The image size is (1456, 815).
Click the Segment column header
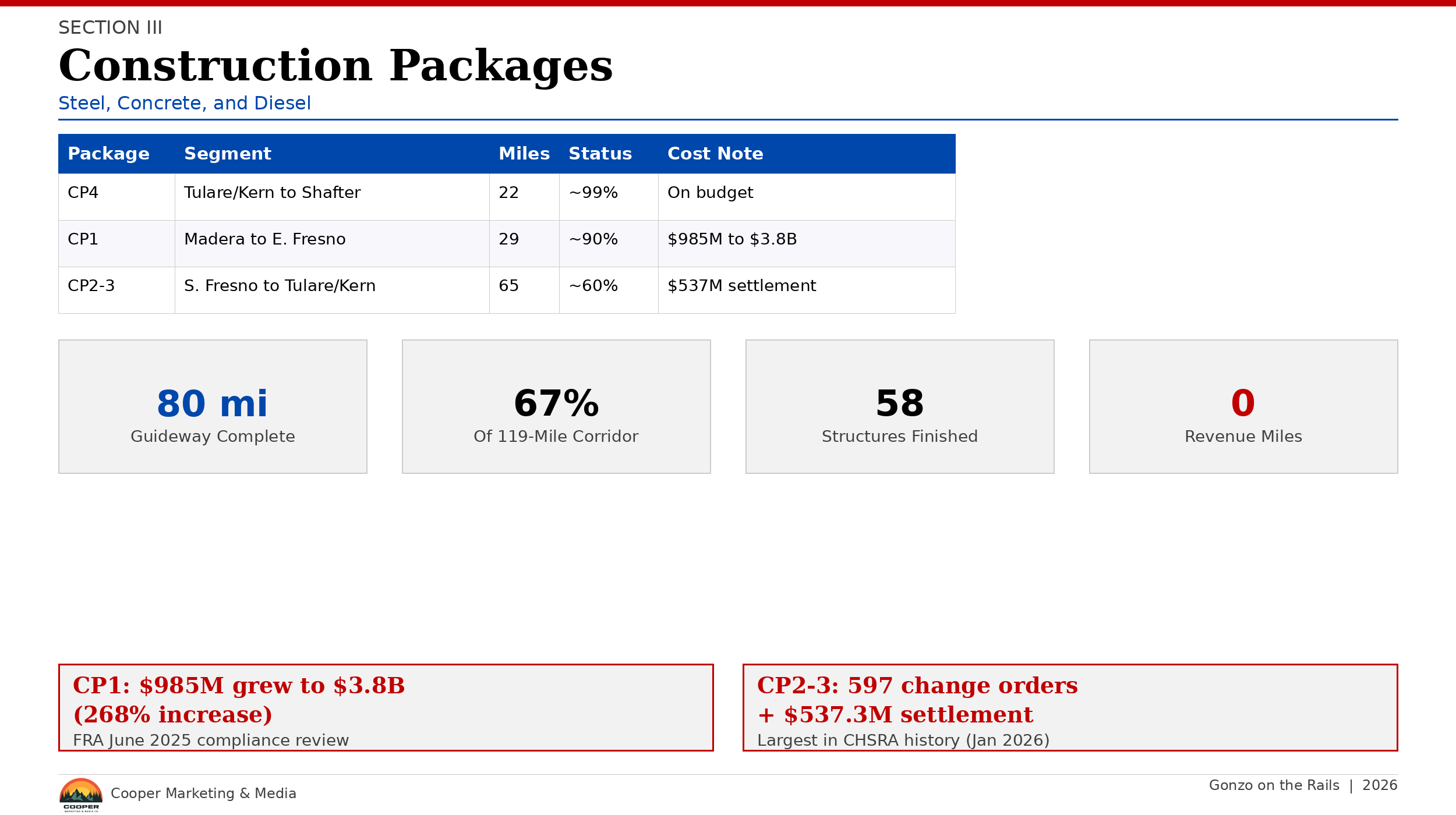(228, 154)
